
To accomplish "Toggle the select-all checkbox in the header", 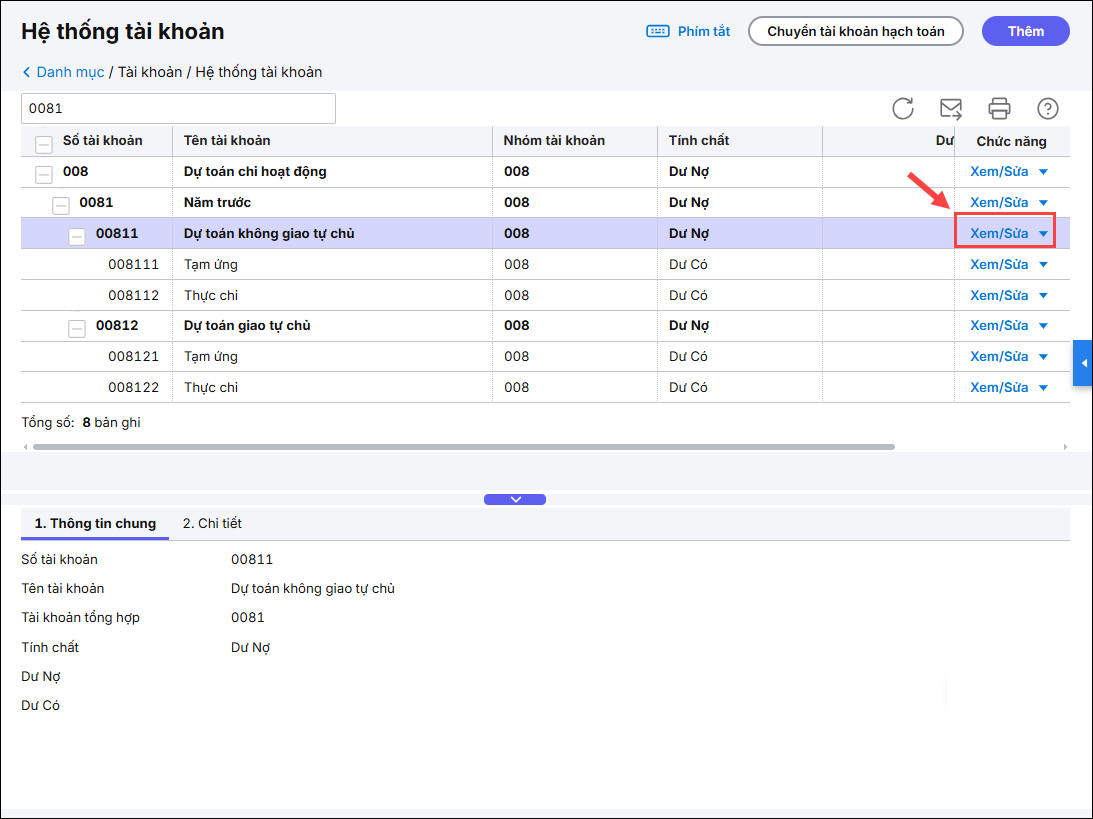I will tap(44, 142).
